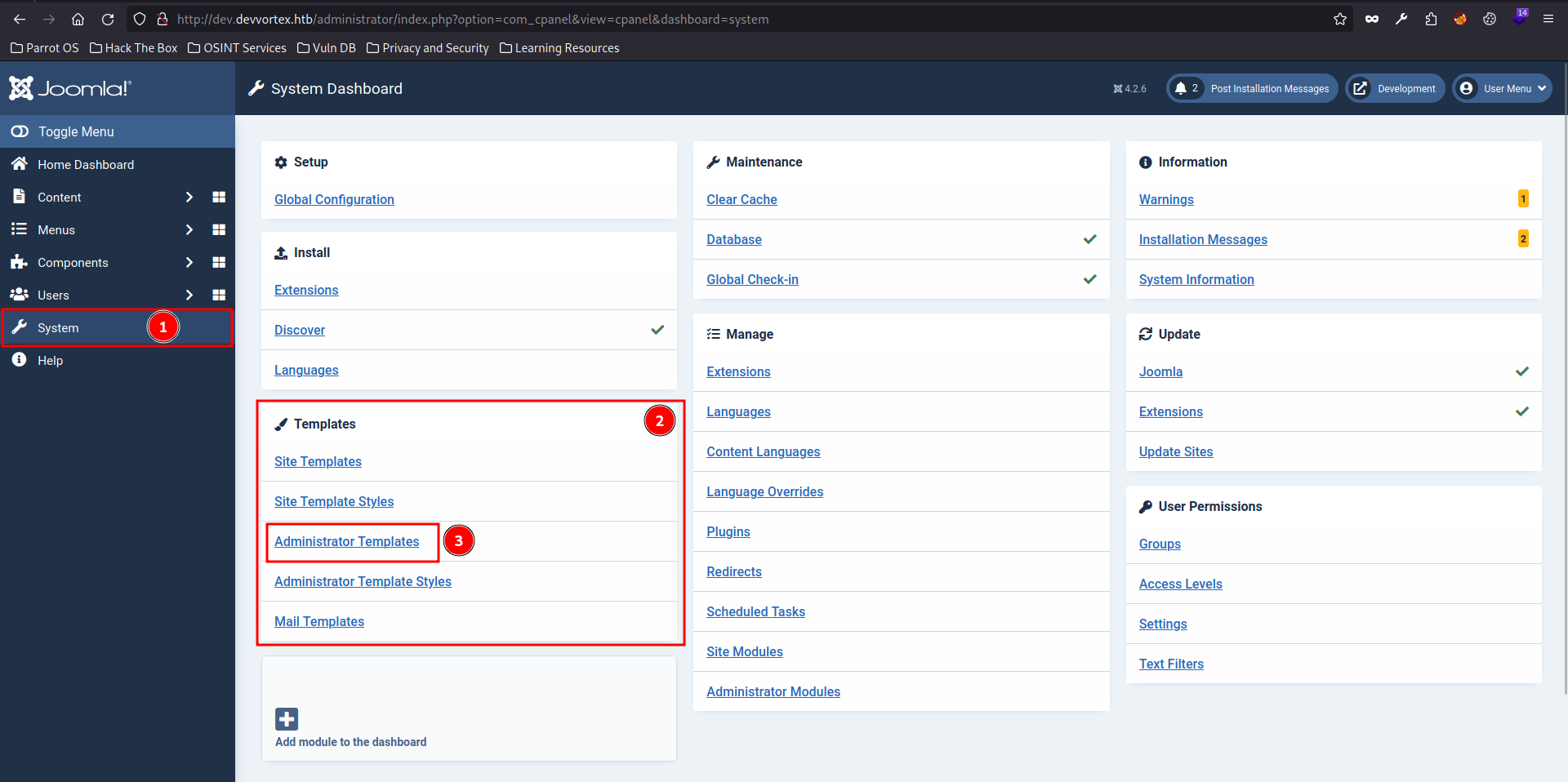Click the Joomla logo in the sidebar
The width and height of the screenshot is (1568, 782).
pyautogui.click(x=70, y=88)
